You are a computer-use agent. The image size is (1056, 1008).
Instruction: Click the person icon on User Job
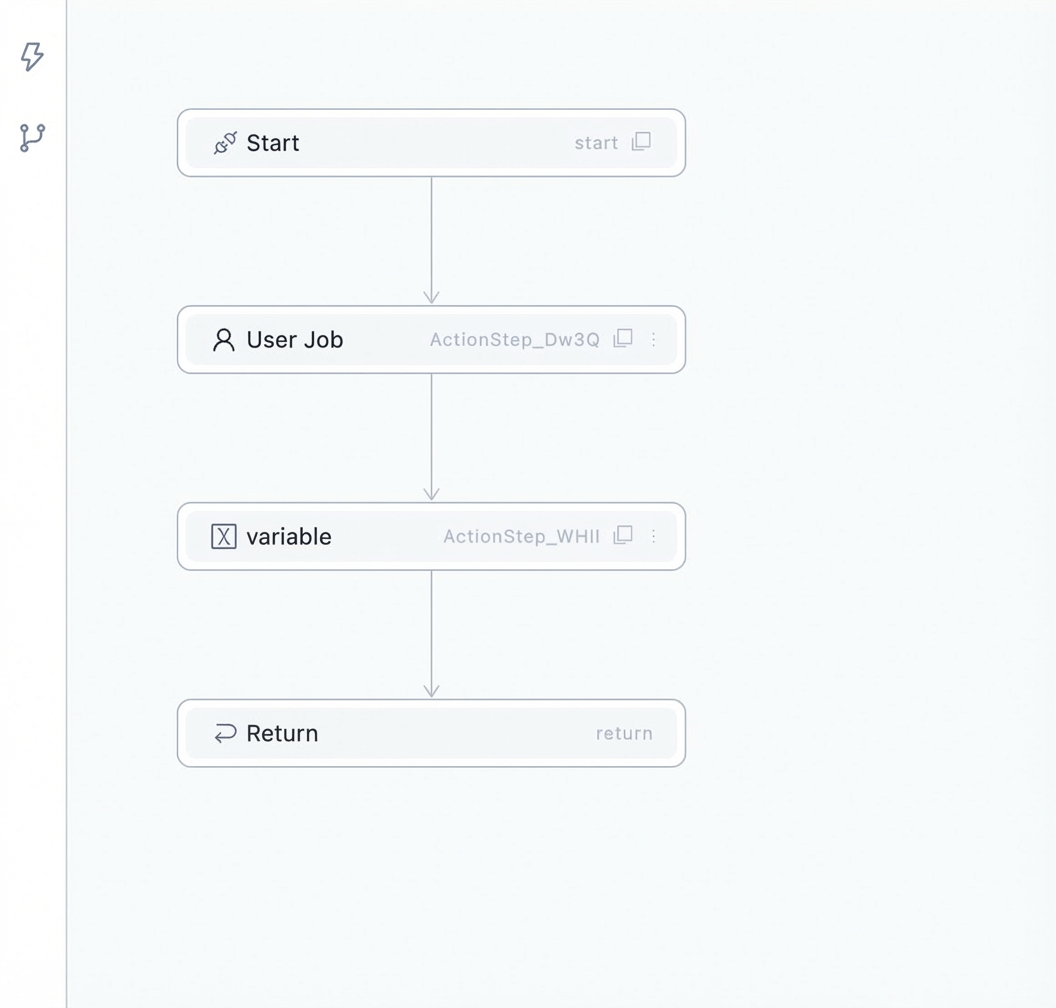(x=224, y=340)
